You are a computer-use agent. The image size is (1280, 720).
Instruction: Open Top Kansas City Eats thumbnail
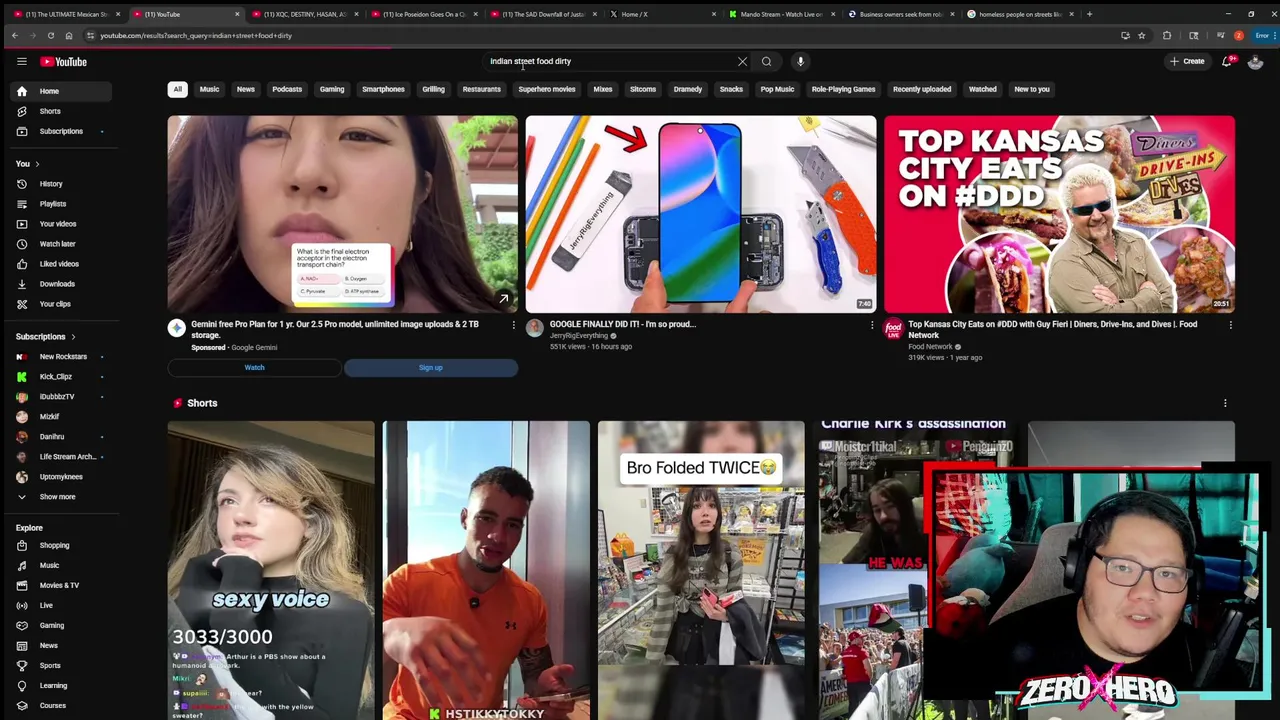pyautogui.click(x=1059, y=214)
